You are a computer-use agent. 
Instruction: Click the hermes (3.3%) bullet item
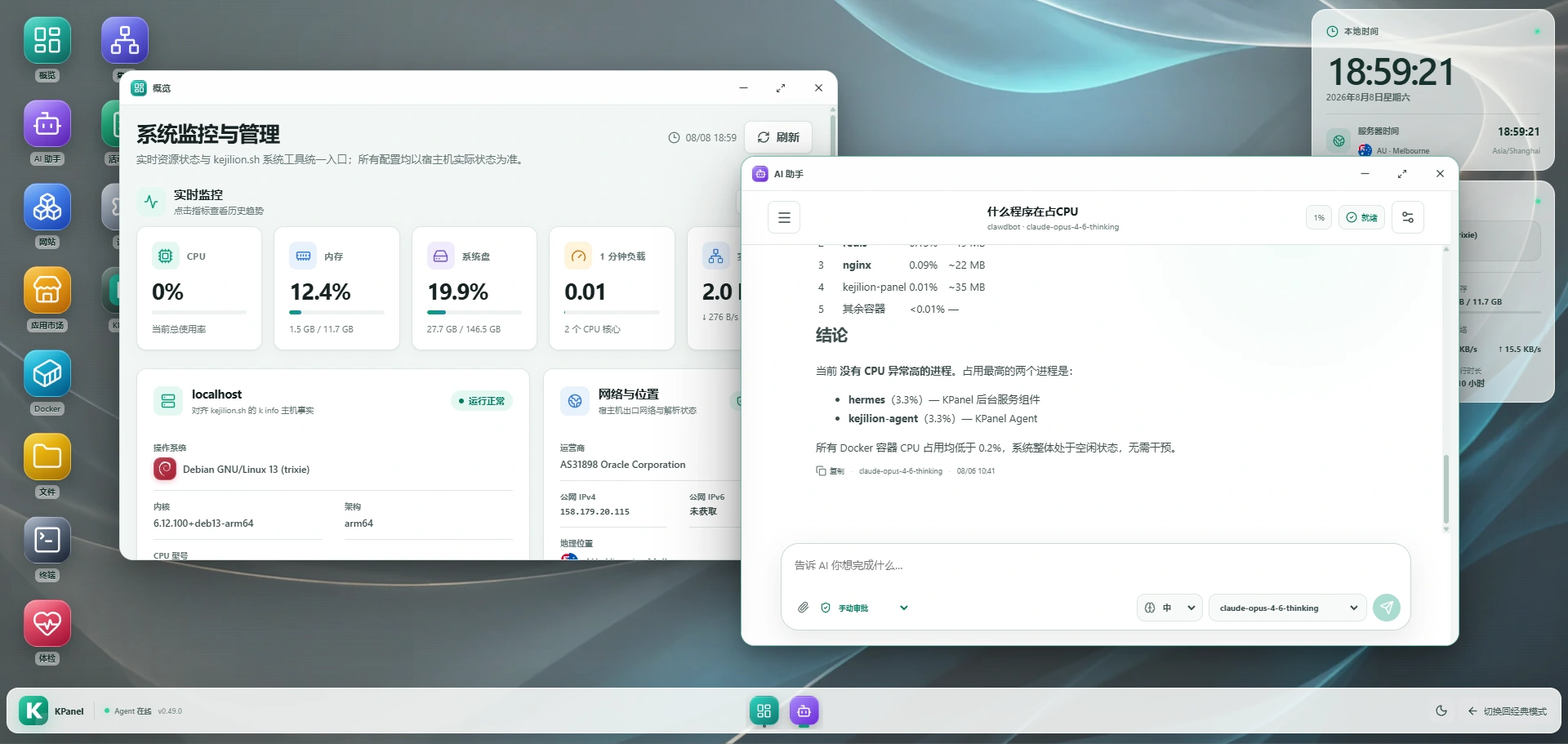pyautogui.click(x=944, y=400)
